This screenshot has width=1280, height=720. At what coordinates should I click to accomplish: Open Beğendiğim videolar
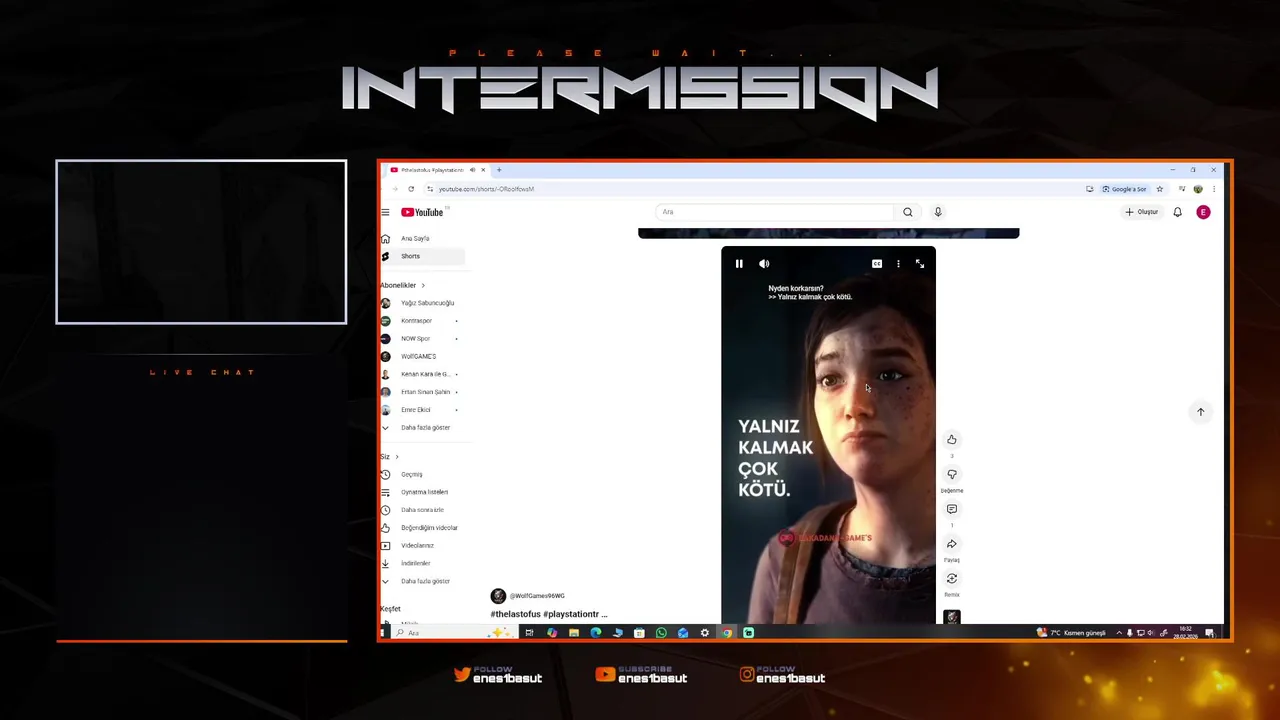click(x=422, y=528)
